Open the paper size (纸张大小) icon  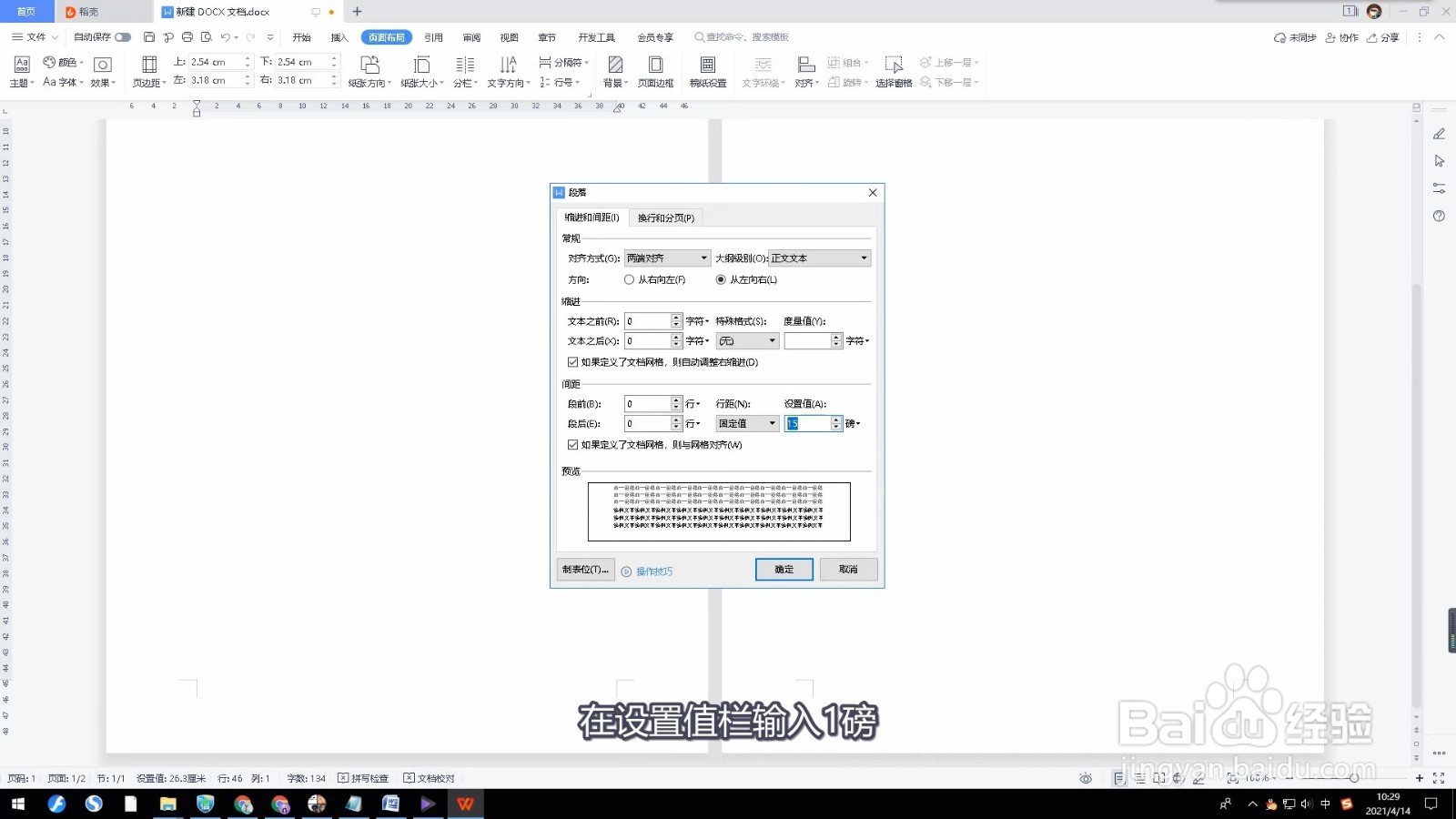[421, 65]
